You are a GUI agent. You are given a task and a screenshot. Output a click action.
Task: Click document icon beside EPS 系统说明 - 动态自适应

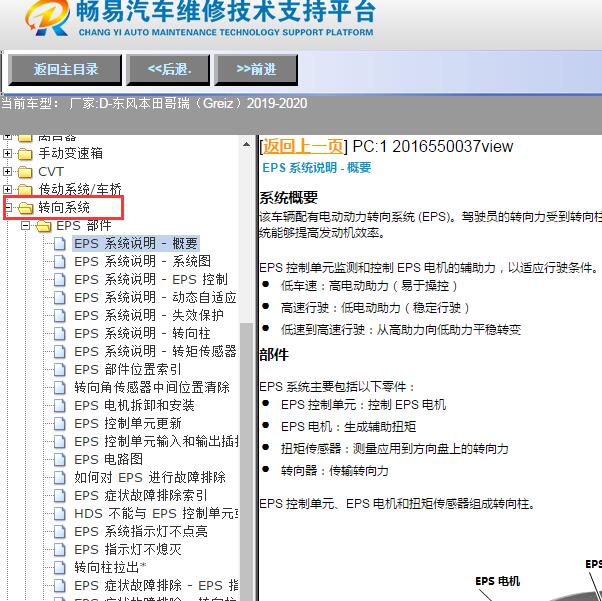[60, 298]
